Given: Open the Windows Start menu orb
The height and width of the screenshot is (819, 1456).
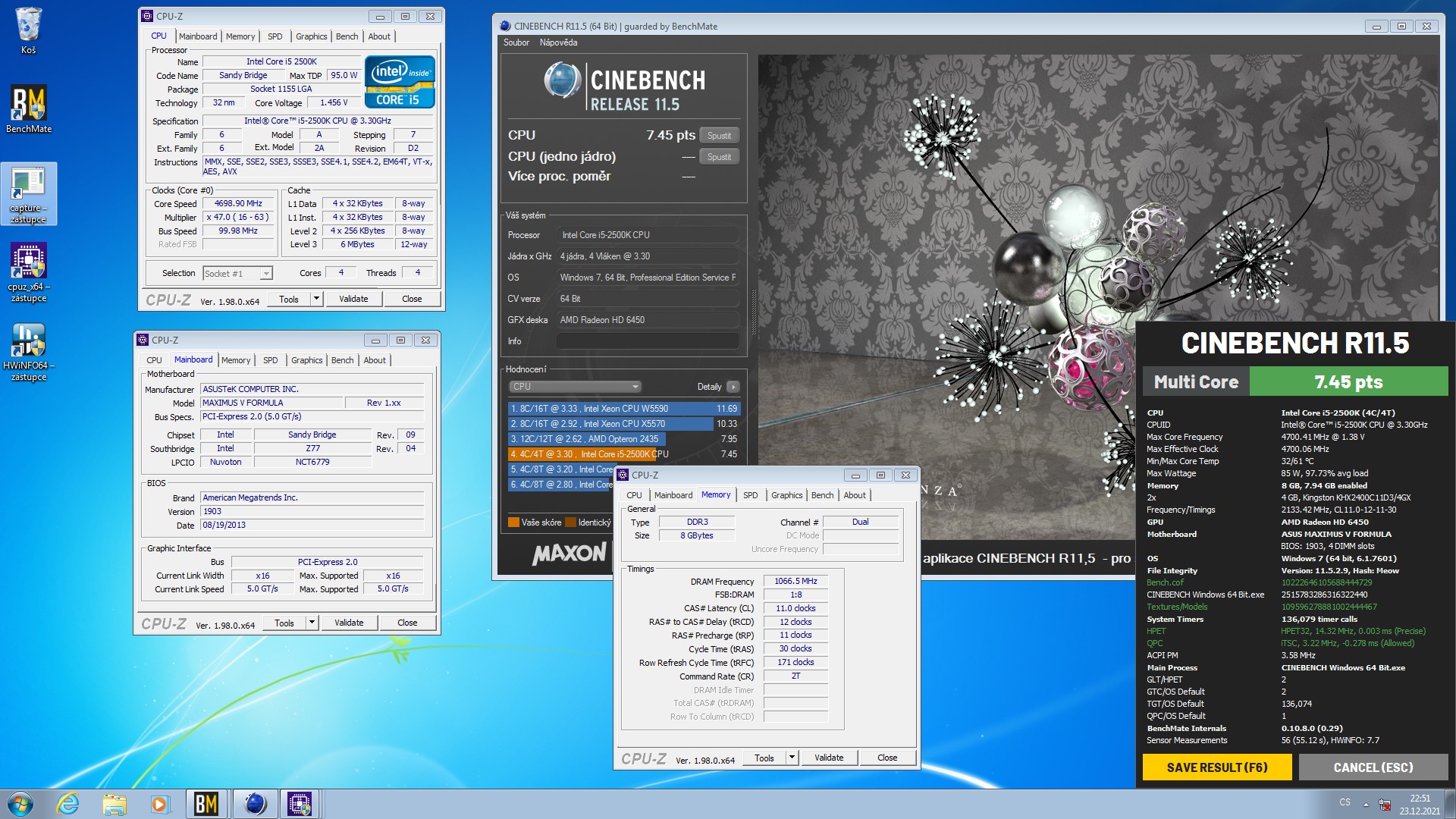Looking at the screenshot, I should (20, 804).
